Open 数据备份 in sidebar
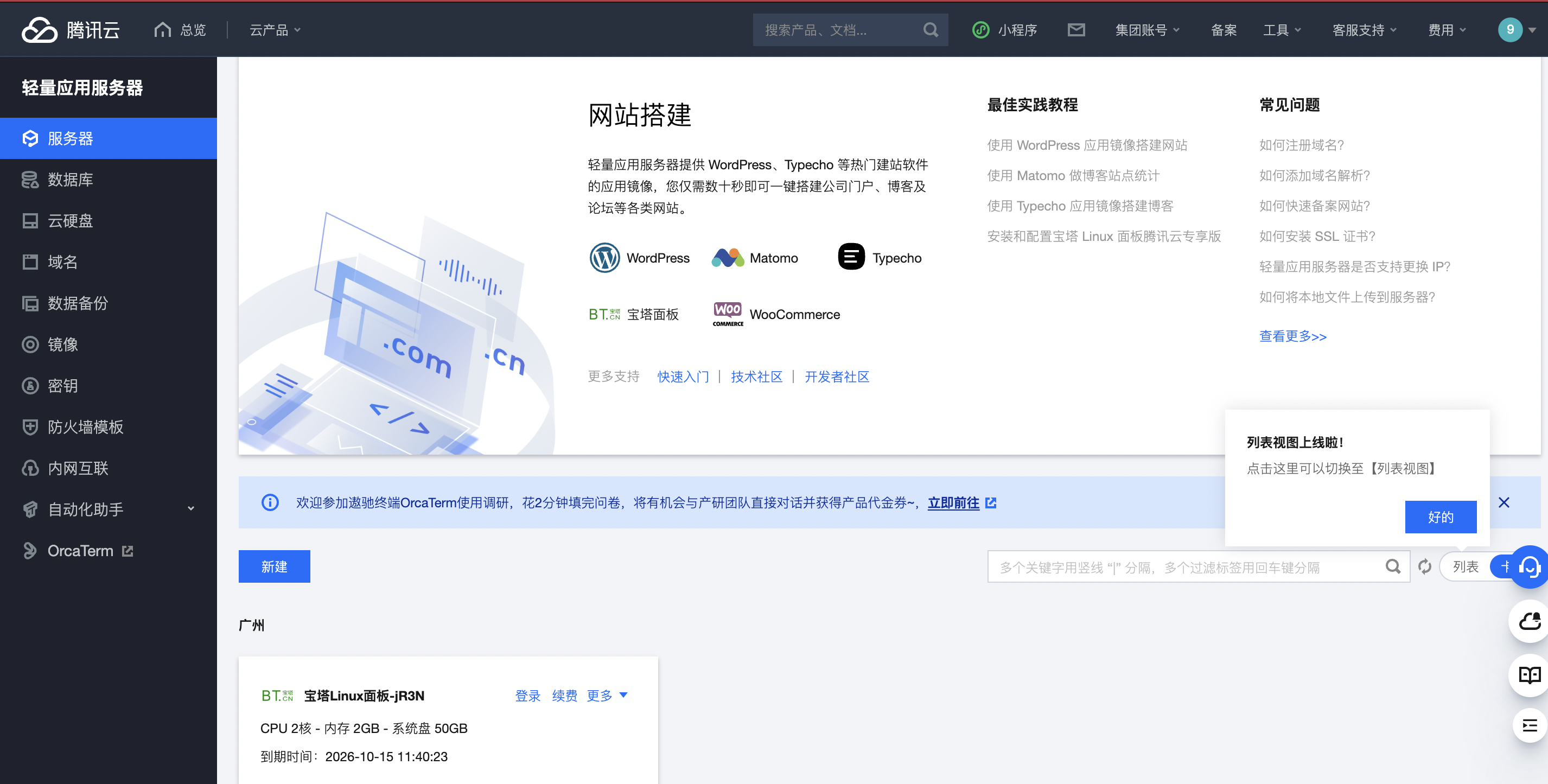The height and width of the screenshot is (784, 1548). click(x=108, y=303)
